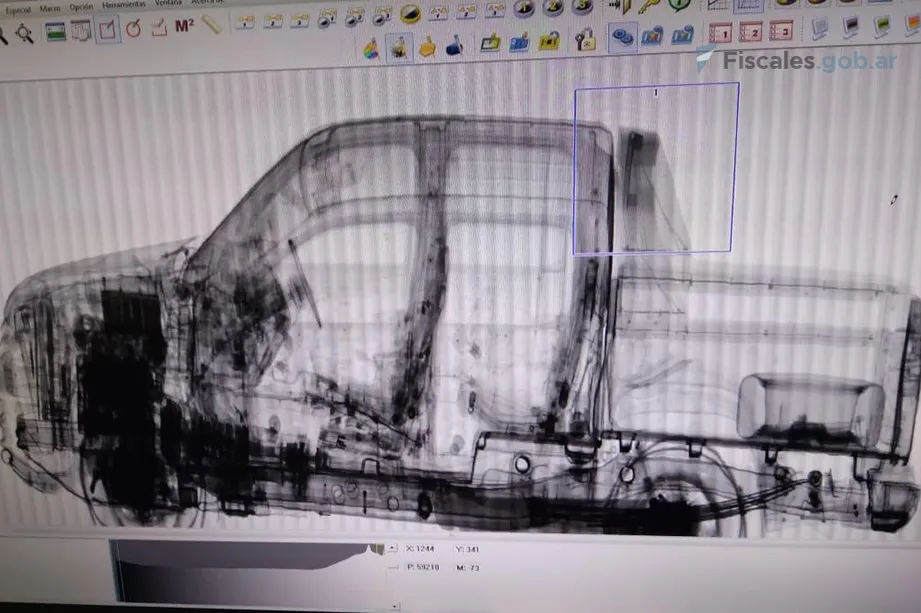Image resolution: width=921 pixels, height=613 pixels.
Task: Open the Macro menu
Action: (49, 6)
